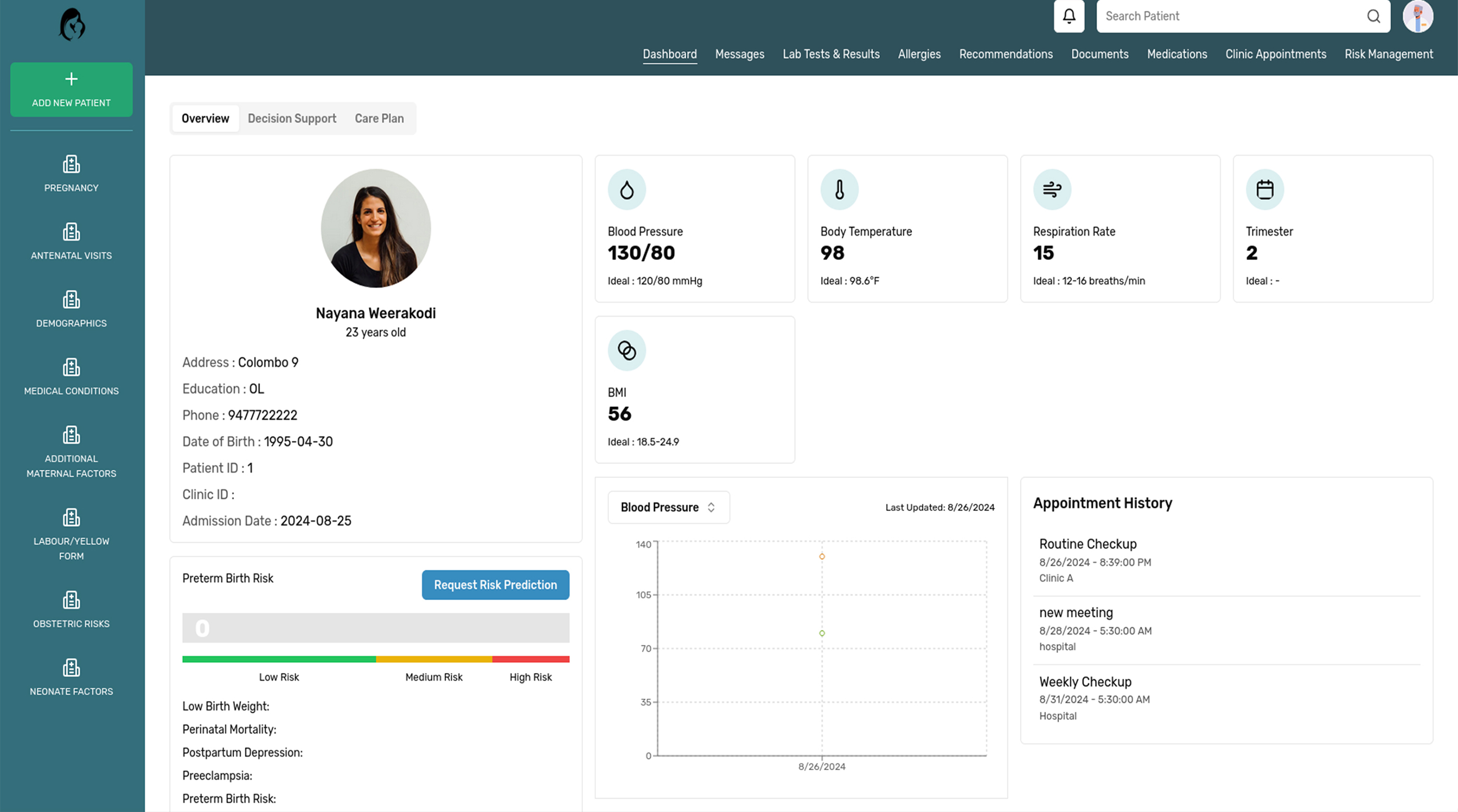
Task: Open the doctor profile avatar
Action: (1418, 16)
